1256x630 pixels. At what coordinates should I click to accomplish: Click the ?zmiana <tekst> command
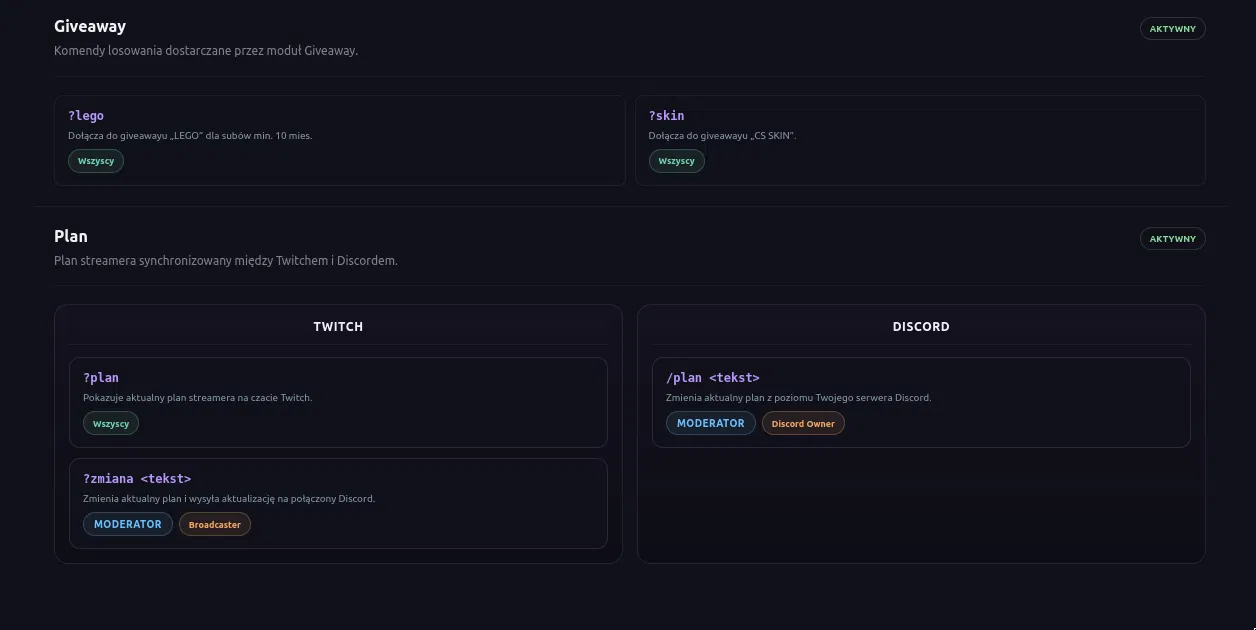[x=137, y=479]
